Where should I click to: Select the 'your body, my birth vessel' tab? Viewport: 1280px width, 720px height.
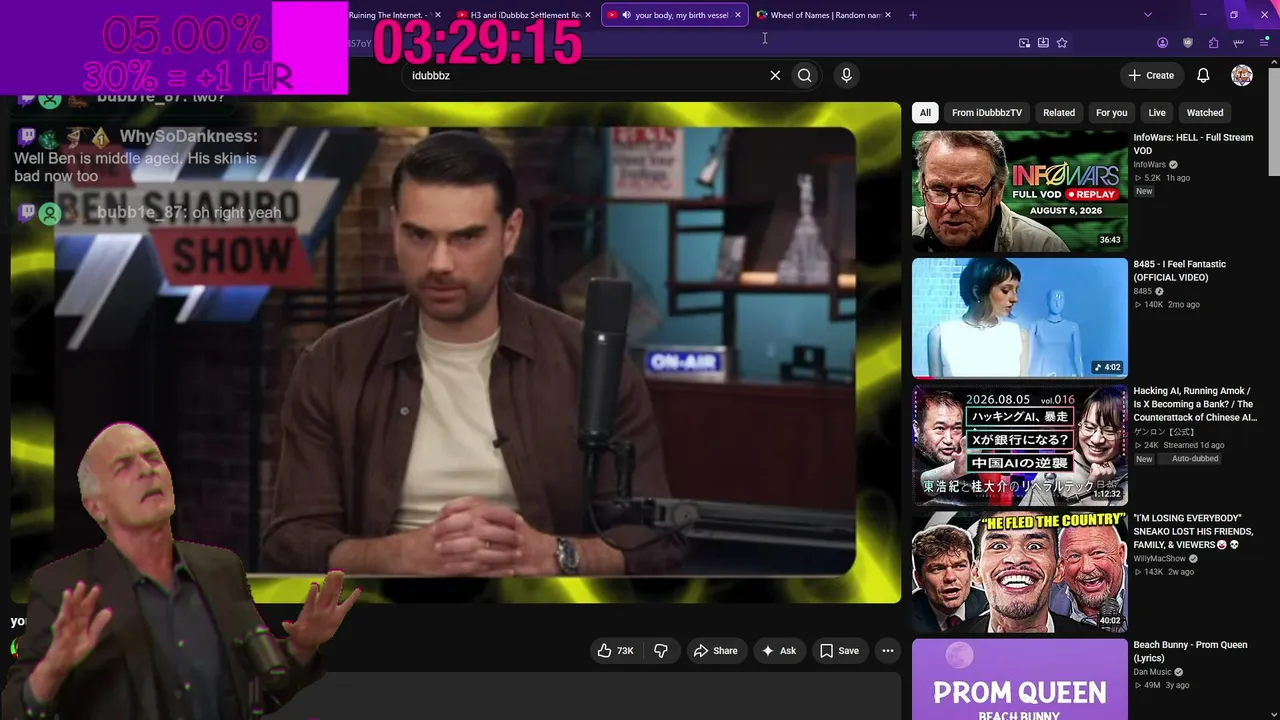click(674, 15)
